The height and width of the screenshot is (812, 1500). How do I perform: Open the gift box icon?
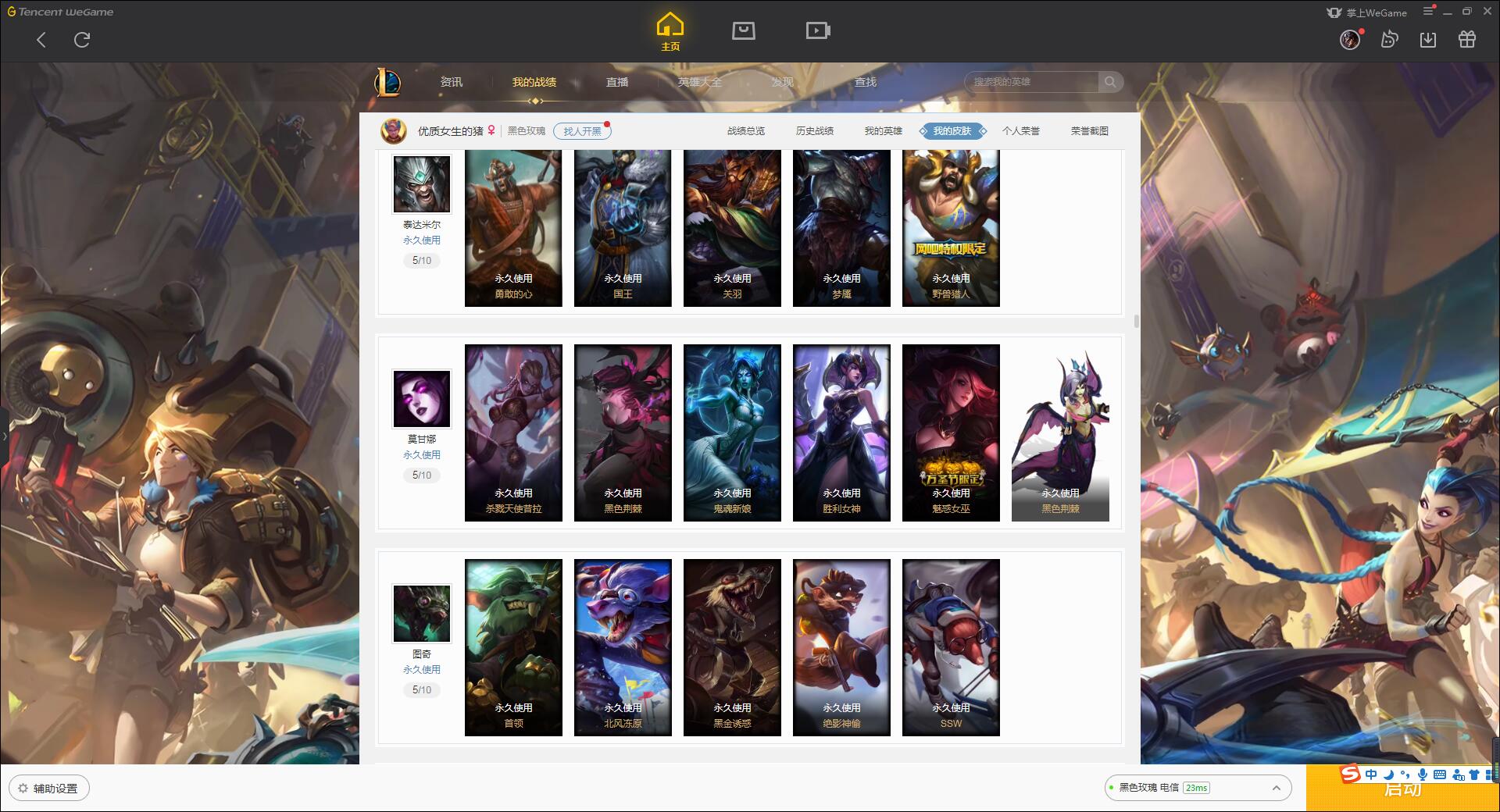point(1467,39)
